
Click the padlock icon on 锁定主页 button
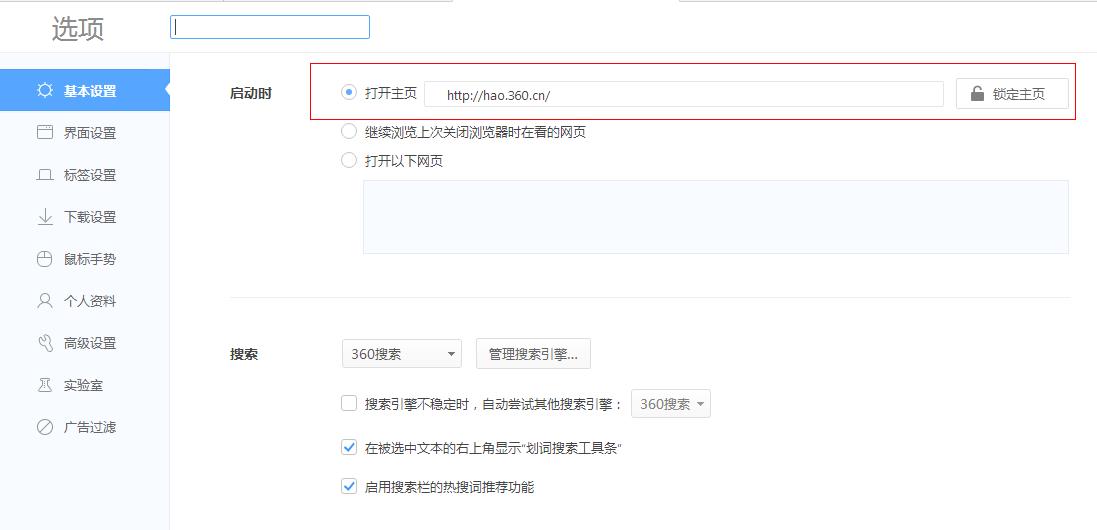click(977, 94)
